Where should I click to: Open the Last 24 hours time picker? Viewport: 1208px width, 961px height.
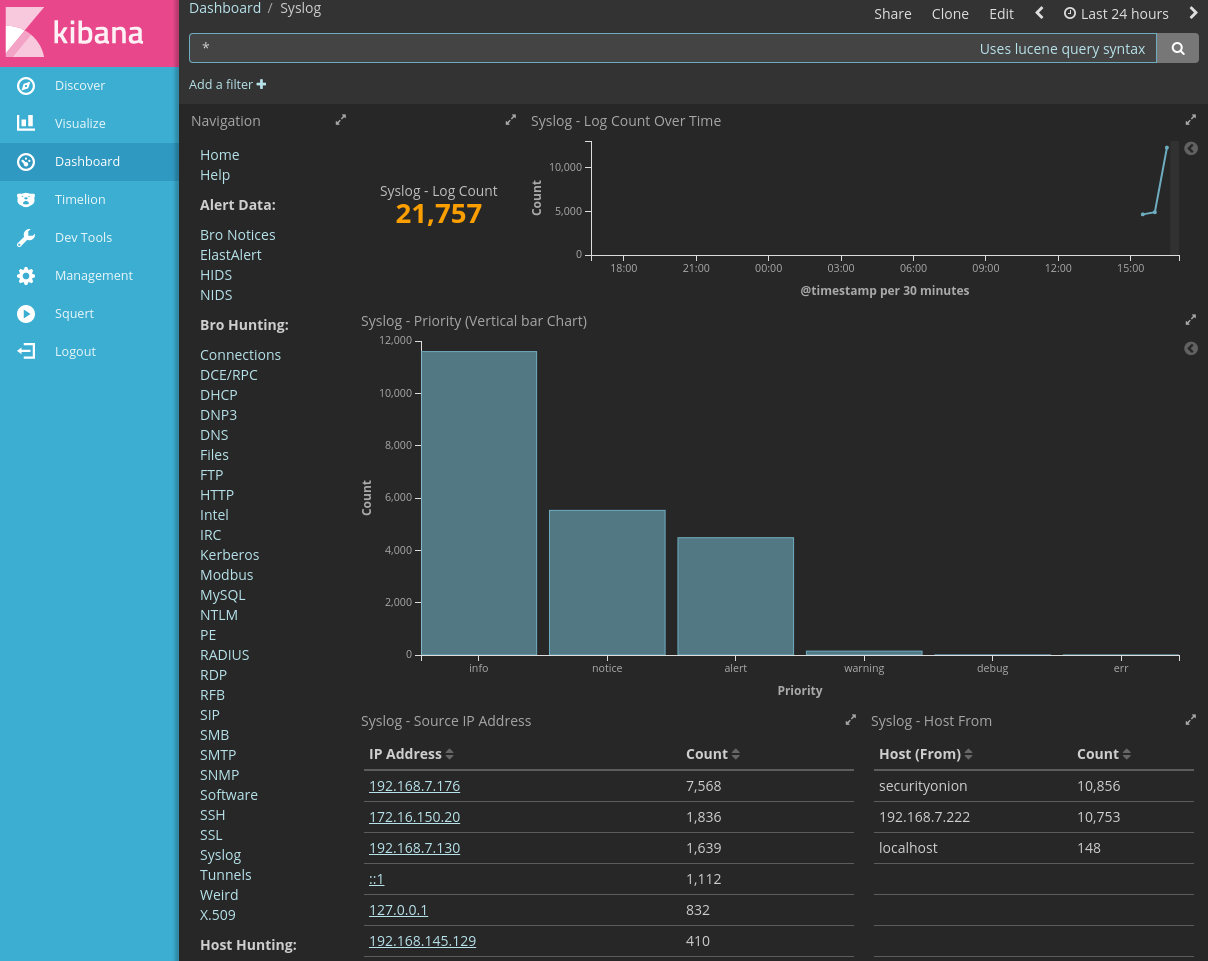[1116, 13]
